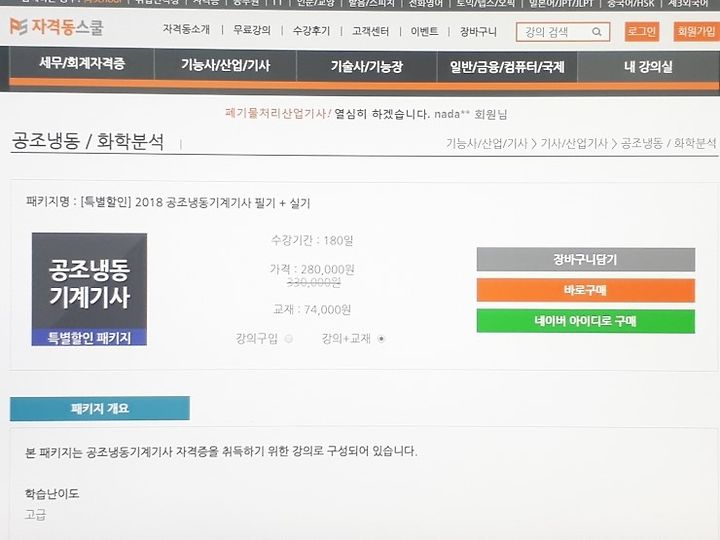Image resolution: width=720 pixels, height=540 pixels.
Task: Click the 공조냉동 / 화학분석 page heading
Action: (87, 141)
